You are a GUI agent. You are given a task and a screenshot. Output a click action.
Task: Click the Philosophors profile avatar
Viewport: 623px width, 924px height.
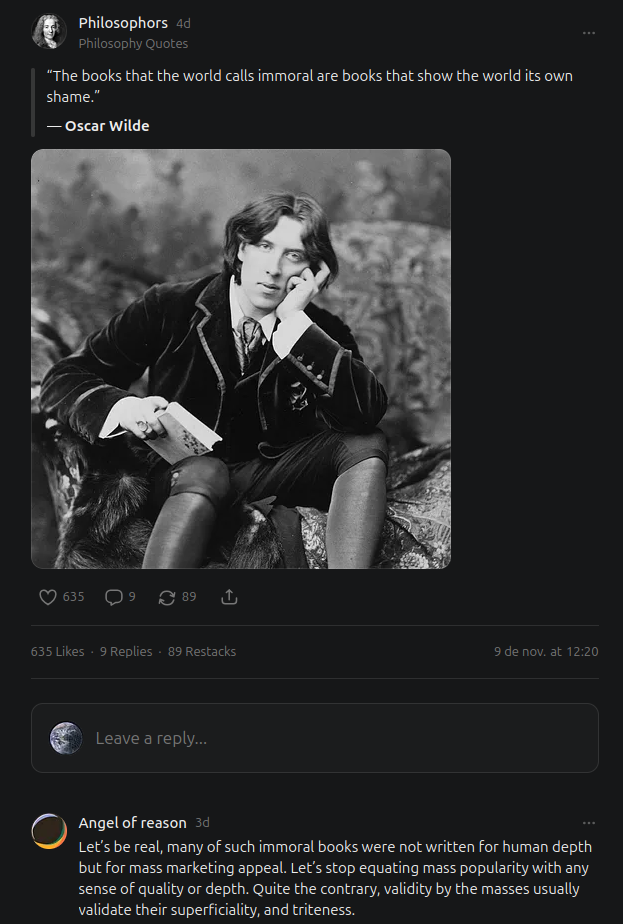coord(49,32)
